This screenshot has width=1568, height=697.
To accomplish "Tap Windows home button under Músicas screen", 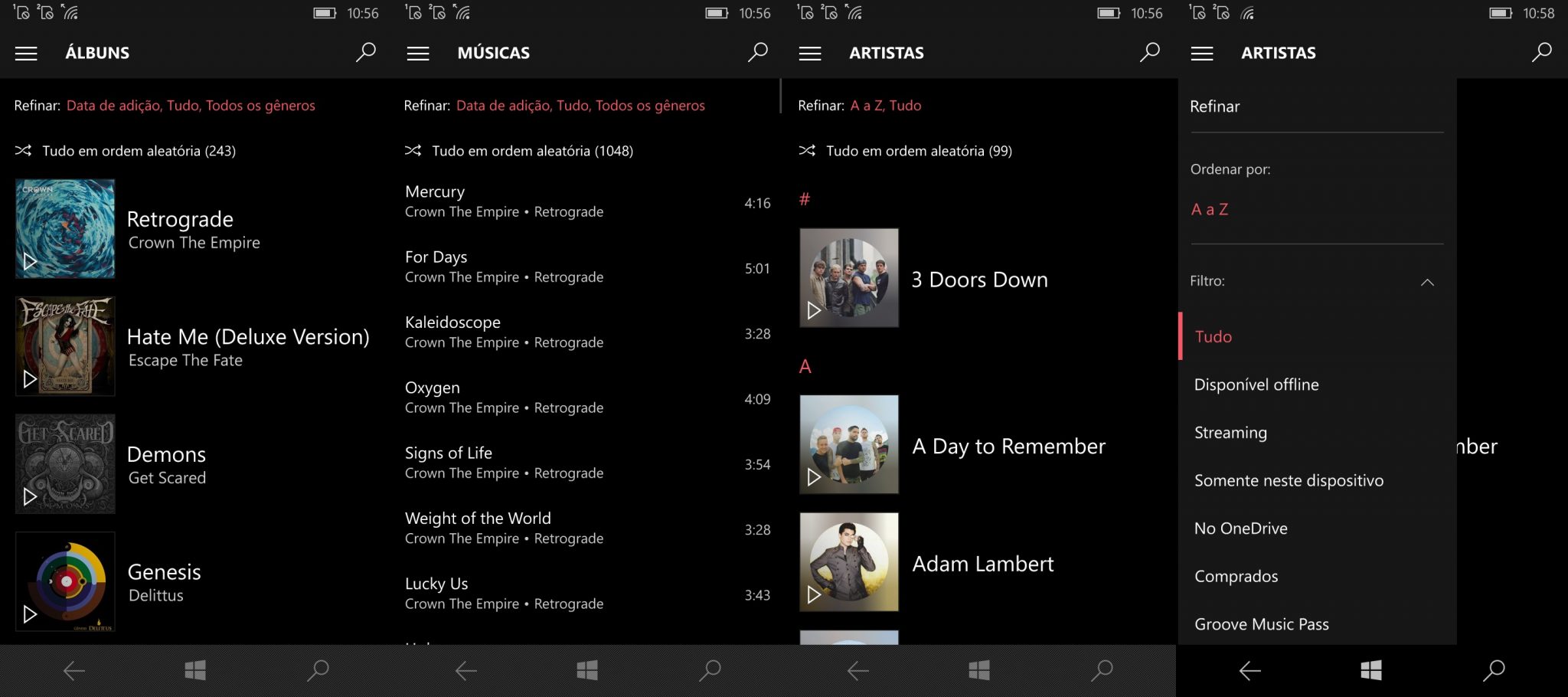I will (x=587, y=671).
